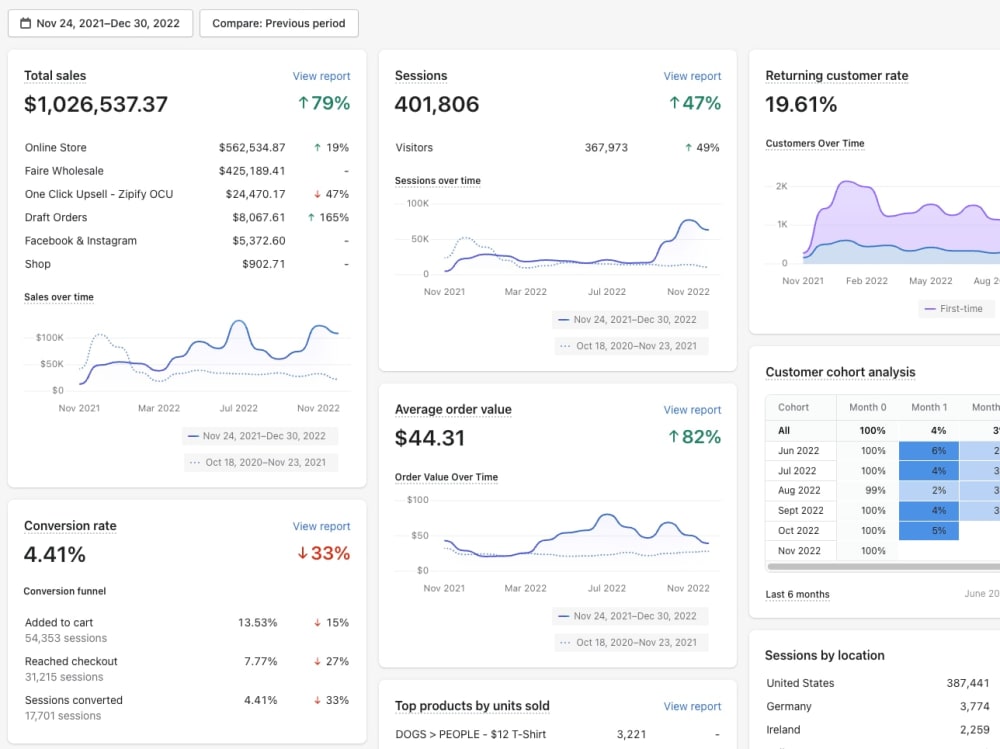
Task: Click the 401,806 sessions value
Action: pos(437,104)
